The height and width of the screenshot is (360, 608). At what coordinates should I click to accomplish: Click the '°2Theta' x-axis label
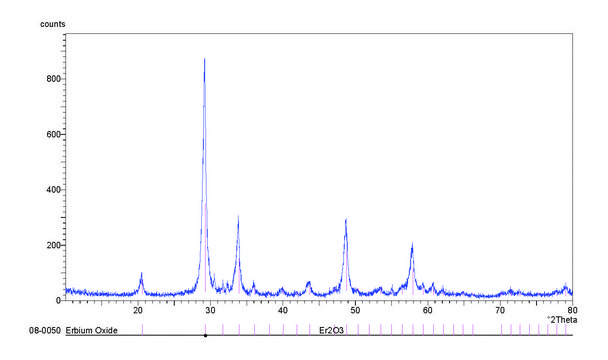pyautogui.click(x=562, y=320)
